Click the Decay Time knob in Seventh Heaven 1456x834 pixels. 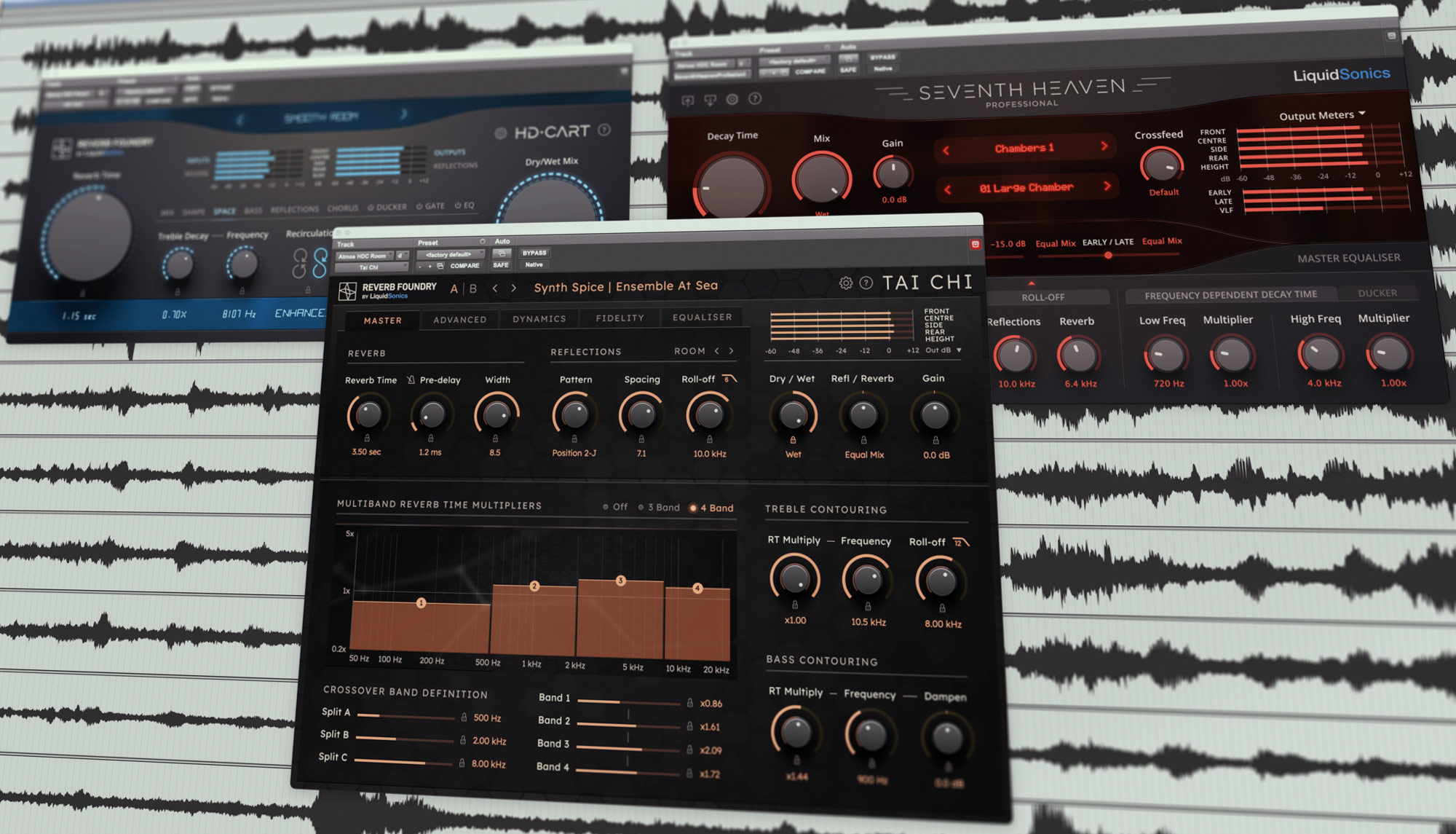[x=732, y=186]
